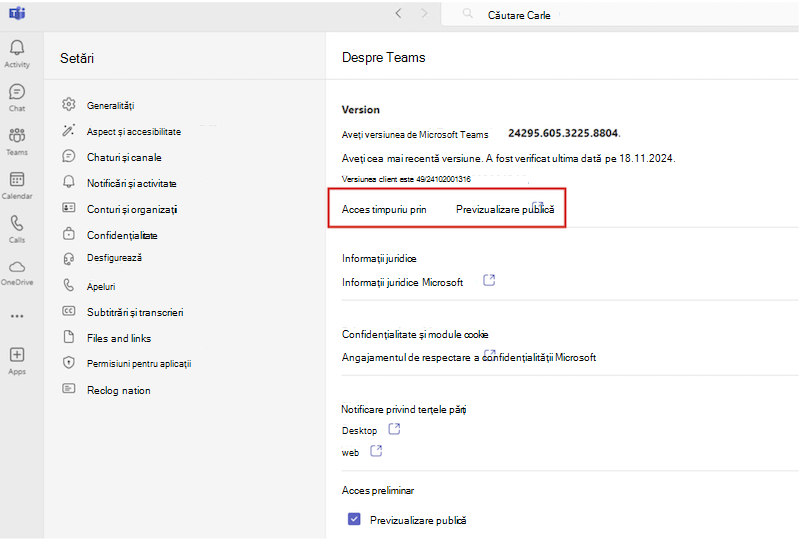Click the Notificare privind terțele părți heading
The height and width of the screenshot is (543, 800).
404,409
